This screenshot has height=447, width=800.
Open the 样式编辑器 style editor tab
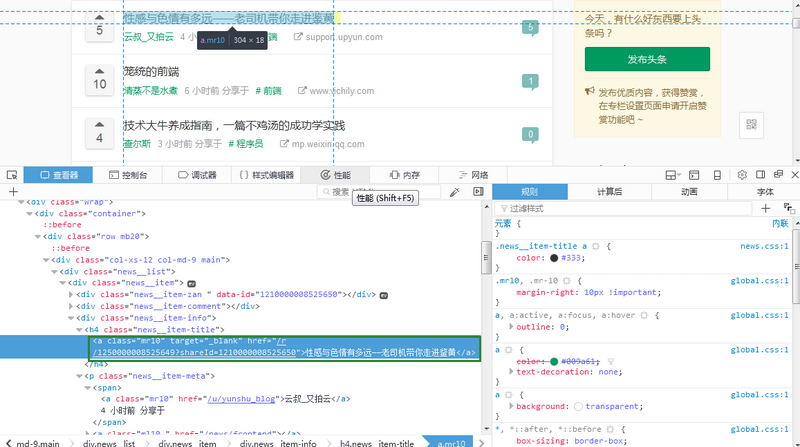pos(266,175)
